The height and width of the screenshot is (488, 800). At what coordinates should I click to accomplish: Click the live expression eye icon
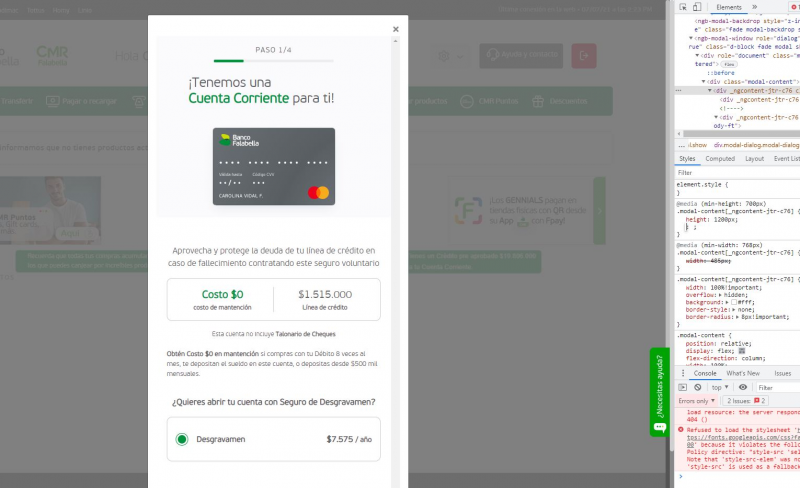pyautogui.click(x=742, y=387)
